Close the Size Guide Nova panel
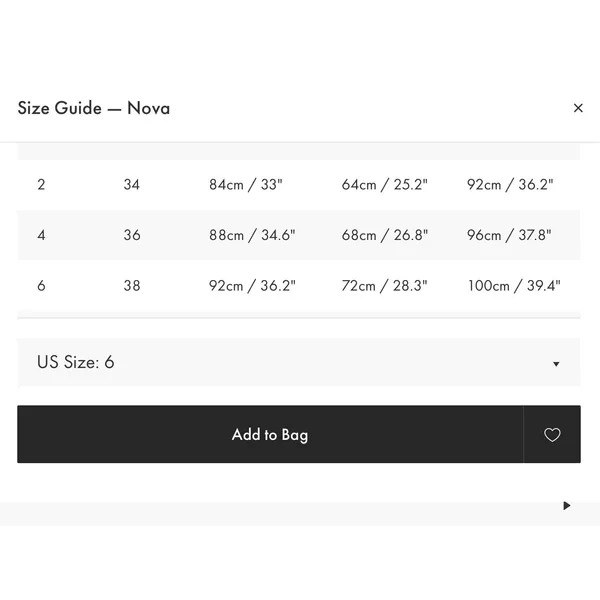Image resolution: width=600 pixels, height=600 pixels. [578, 108]
